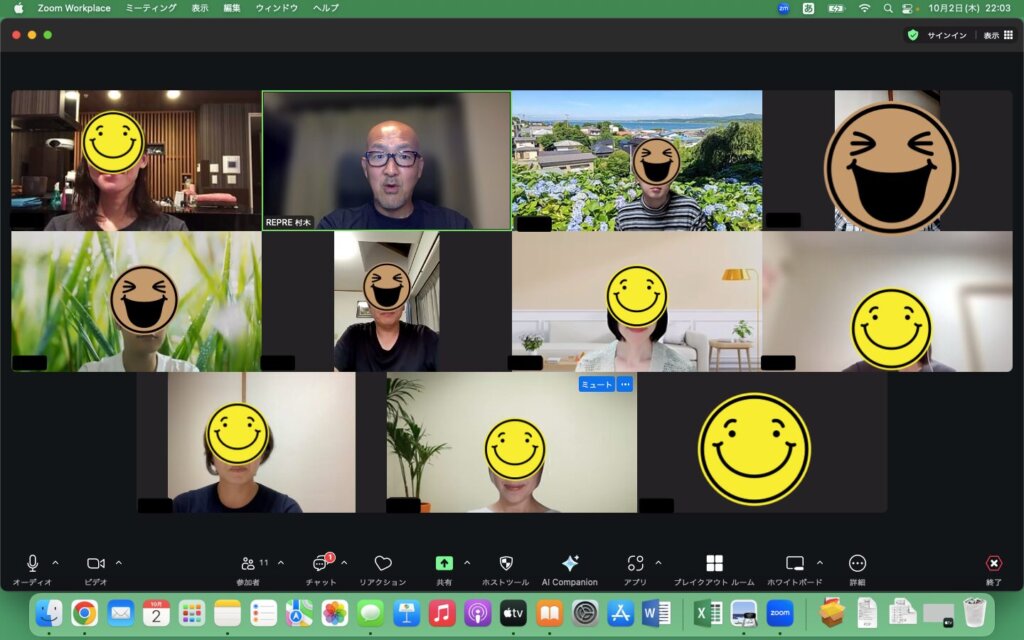Open the ミーティング menu in menu bar
1024x640 pixels.
pyautogui.click(x=151, y=8)
